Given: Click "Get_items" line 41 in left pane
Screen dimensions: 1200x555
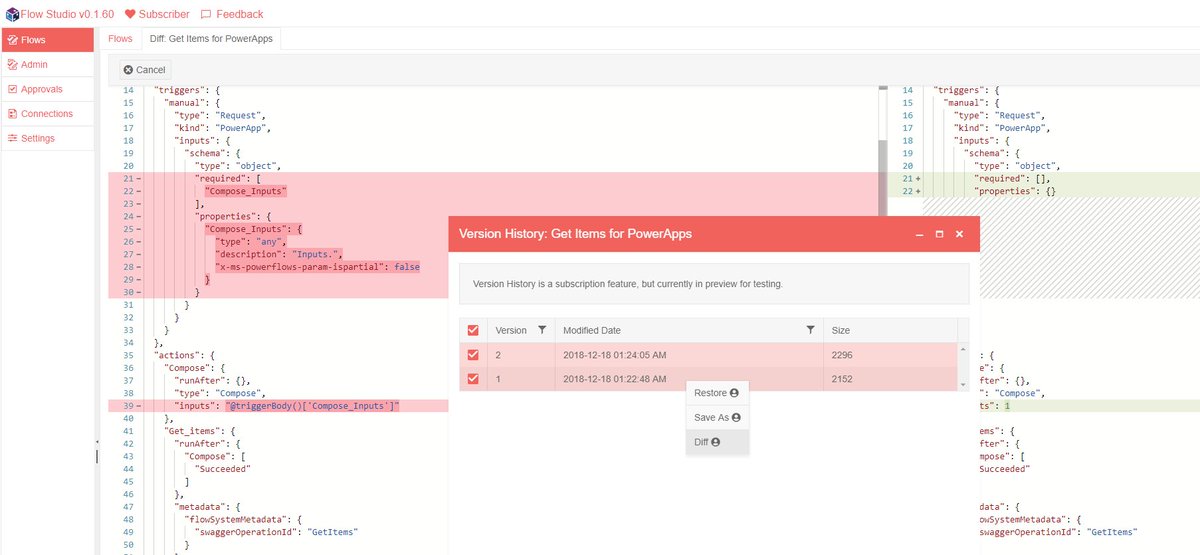Looking at the screenshot, I should 201,431.
